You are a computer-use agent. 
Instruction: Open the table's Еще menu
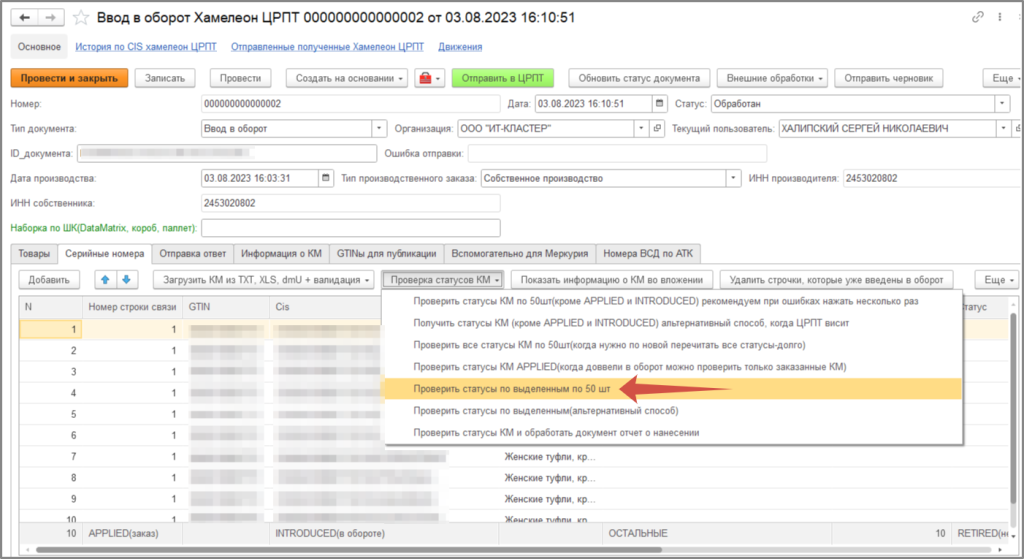(997, 280)
